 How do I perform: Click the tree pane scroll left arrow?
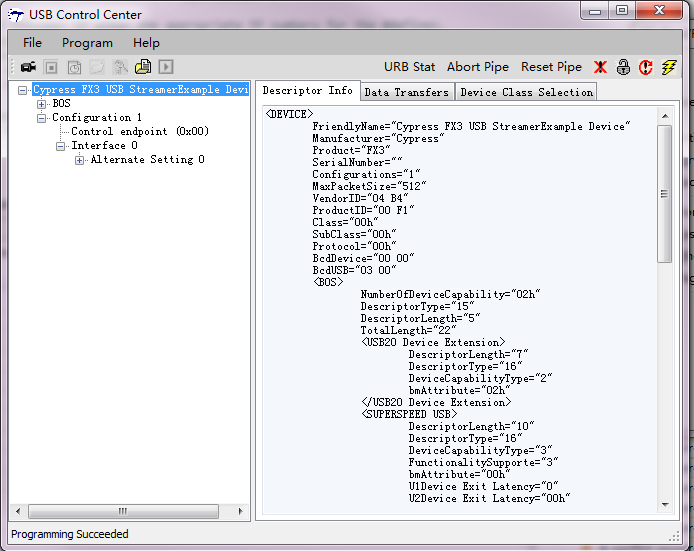click(x=18, y=511)
